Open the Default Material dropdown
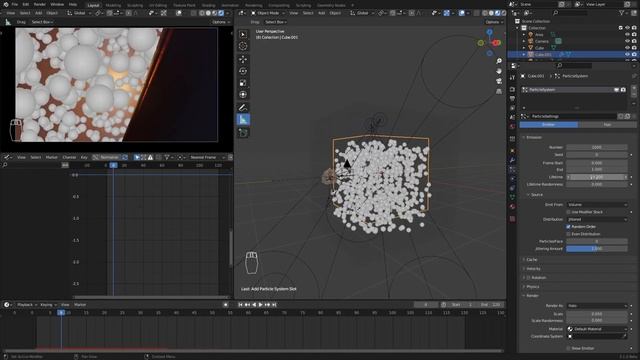Image resolution: width=640 pixels, height=360 pixels. pyautogui.click(x=597, y=329)
